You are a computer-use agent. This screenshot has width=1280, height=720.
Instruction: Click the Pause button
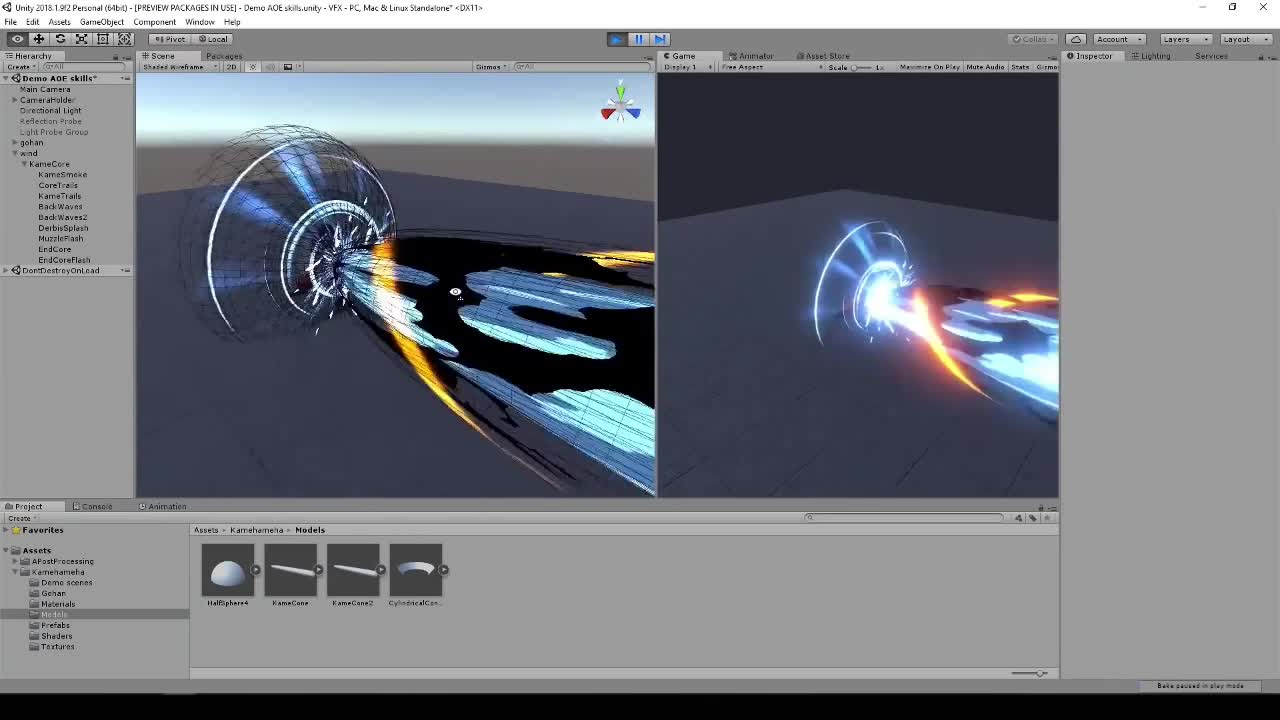(638, 39)
